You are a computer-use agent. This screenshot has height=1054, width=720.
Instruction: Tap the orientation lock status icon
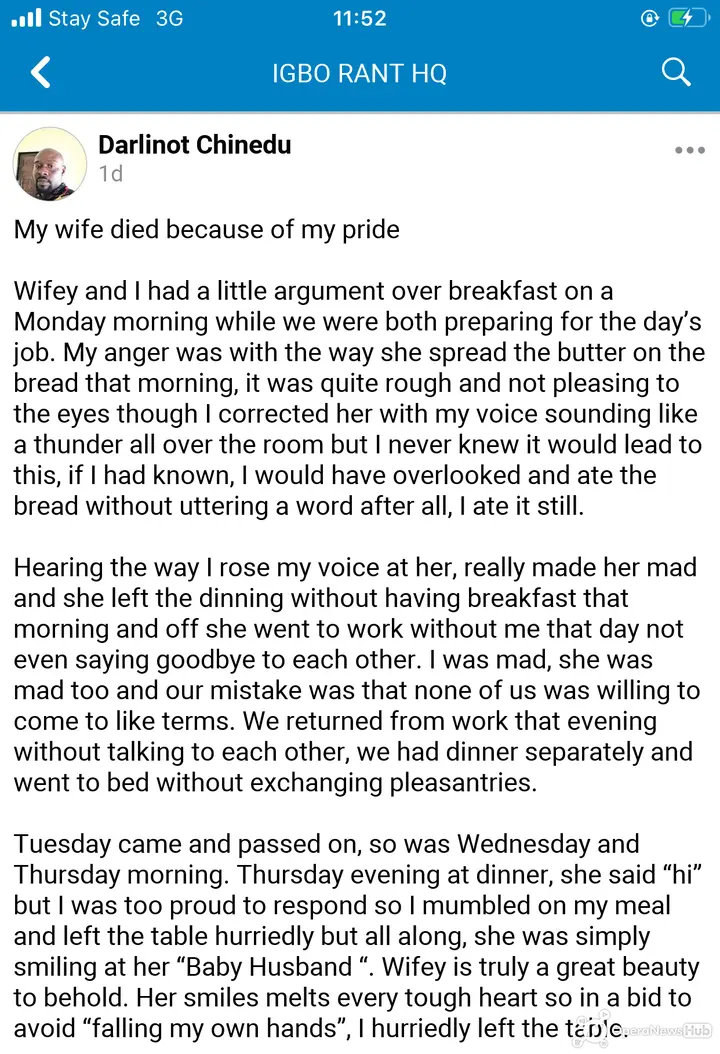pos(649,18)
